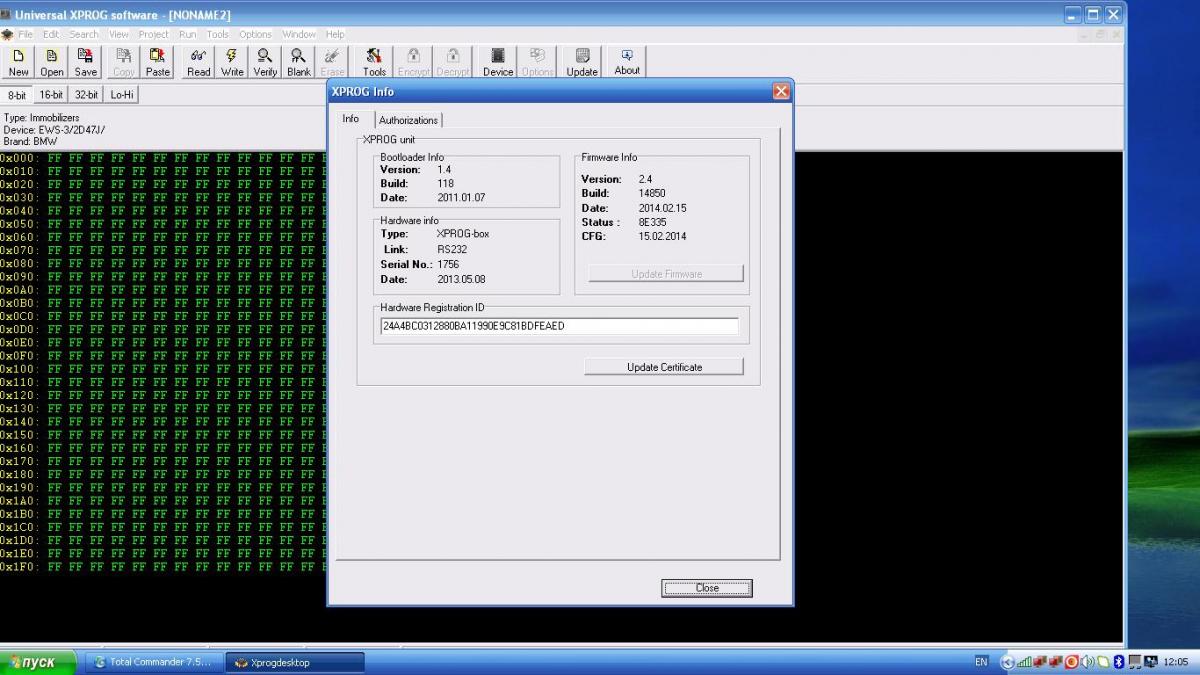Click the About toolbar icon

(627, 62)
